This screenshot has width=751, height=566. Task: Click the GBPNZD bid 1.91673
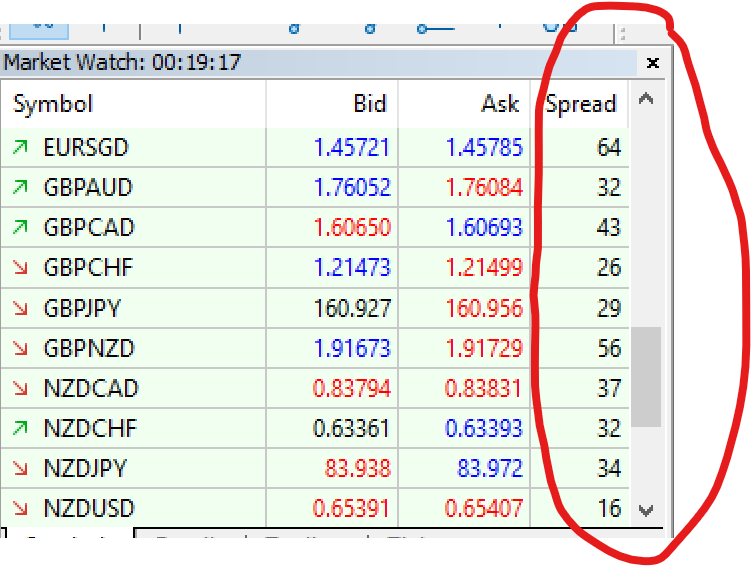(352, 349)
